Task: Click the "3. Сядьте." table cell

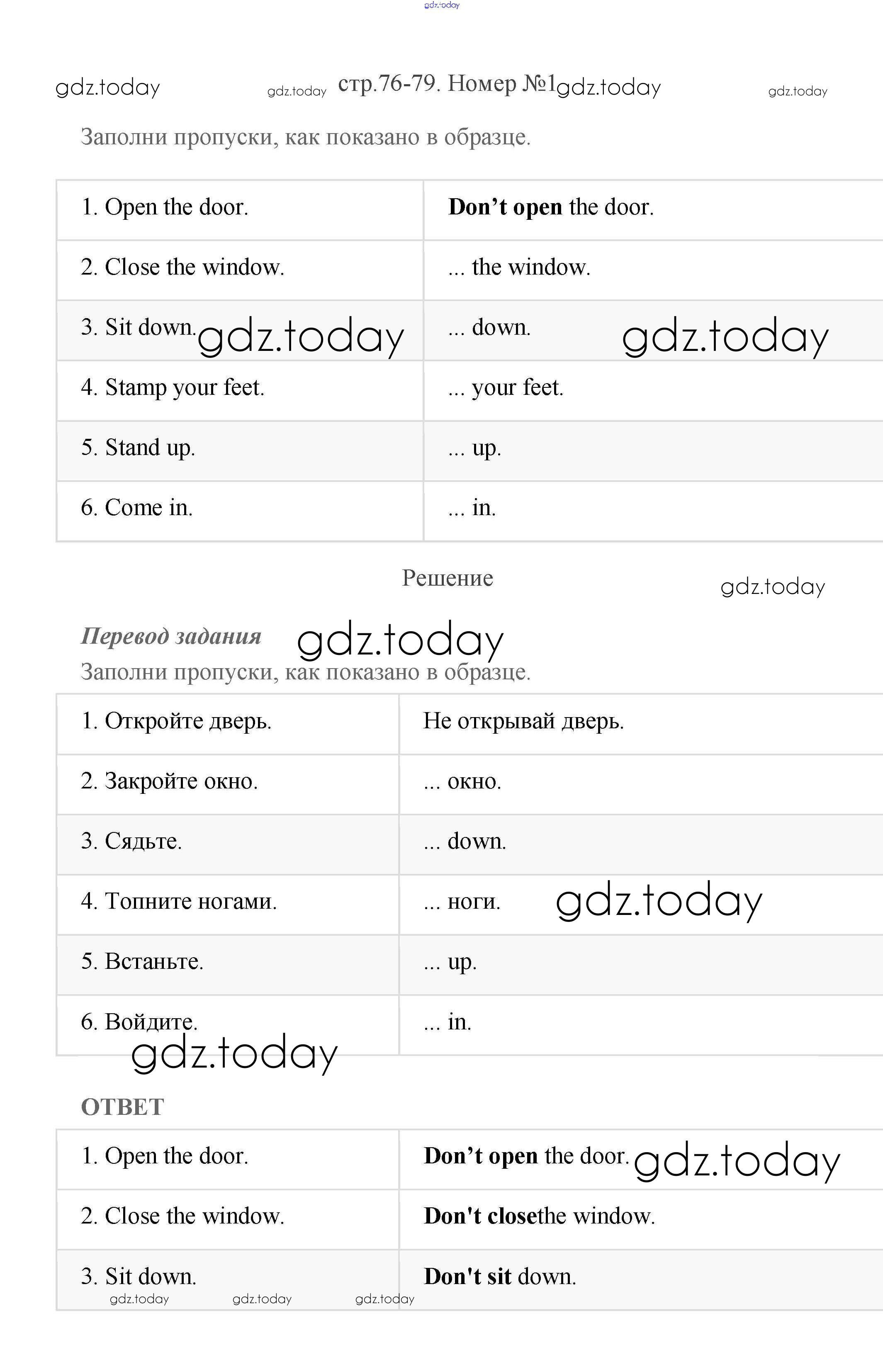Action: tap(131, 841)
